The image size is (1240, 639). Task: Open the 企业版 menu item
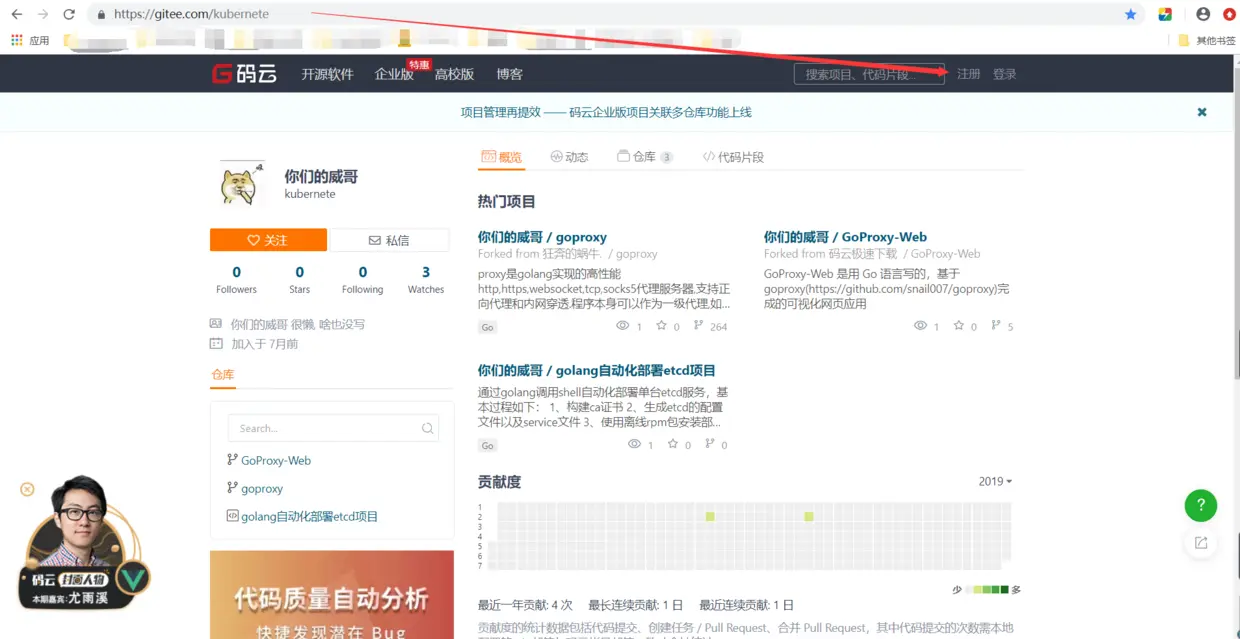pyautogui.click(x=394, y=74)
